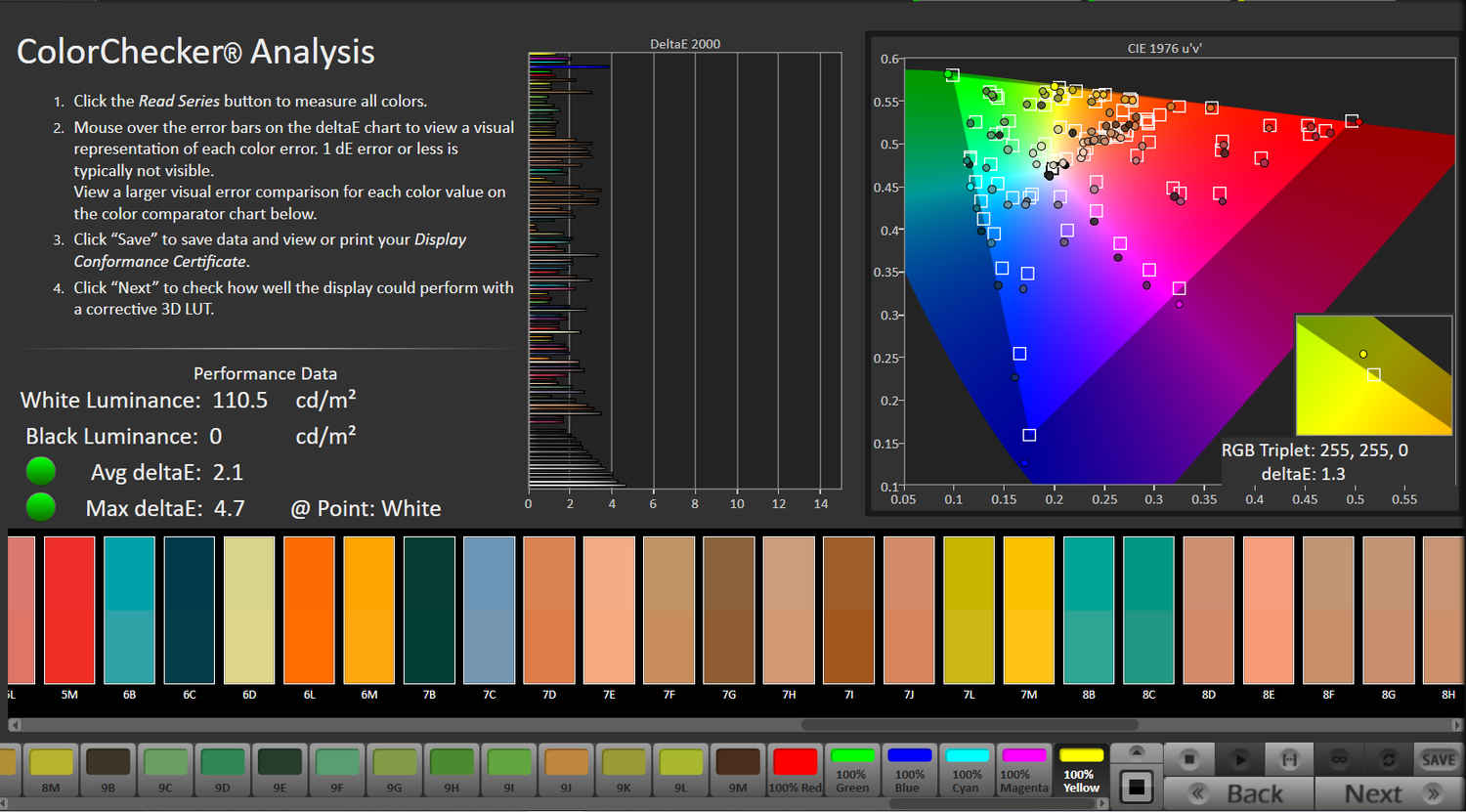Expand the panel with the up arrow
Viewport: 1466px width, 812px height.
(1136, 752)
